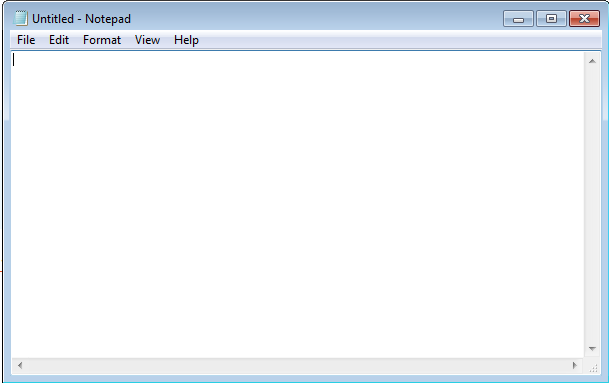
Task: Open the File menu
Action: [26, 40]
